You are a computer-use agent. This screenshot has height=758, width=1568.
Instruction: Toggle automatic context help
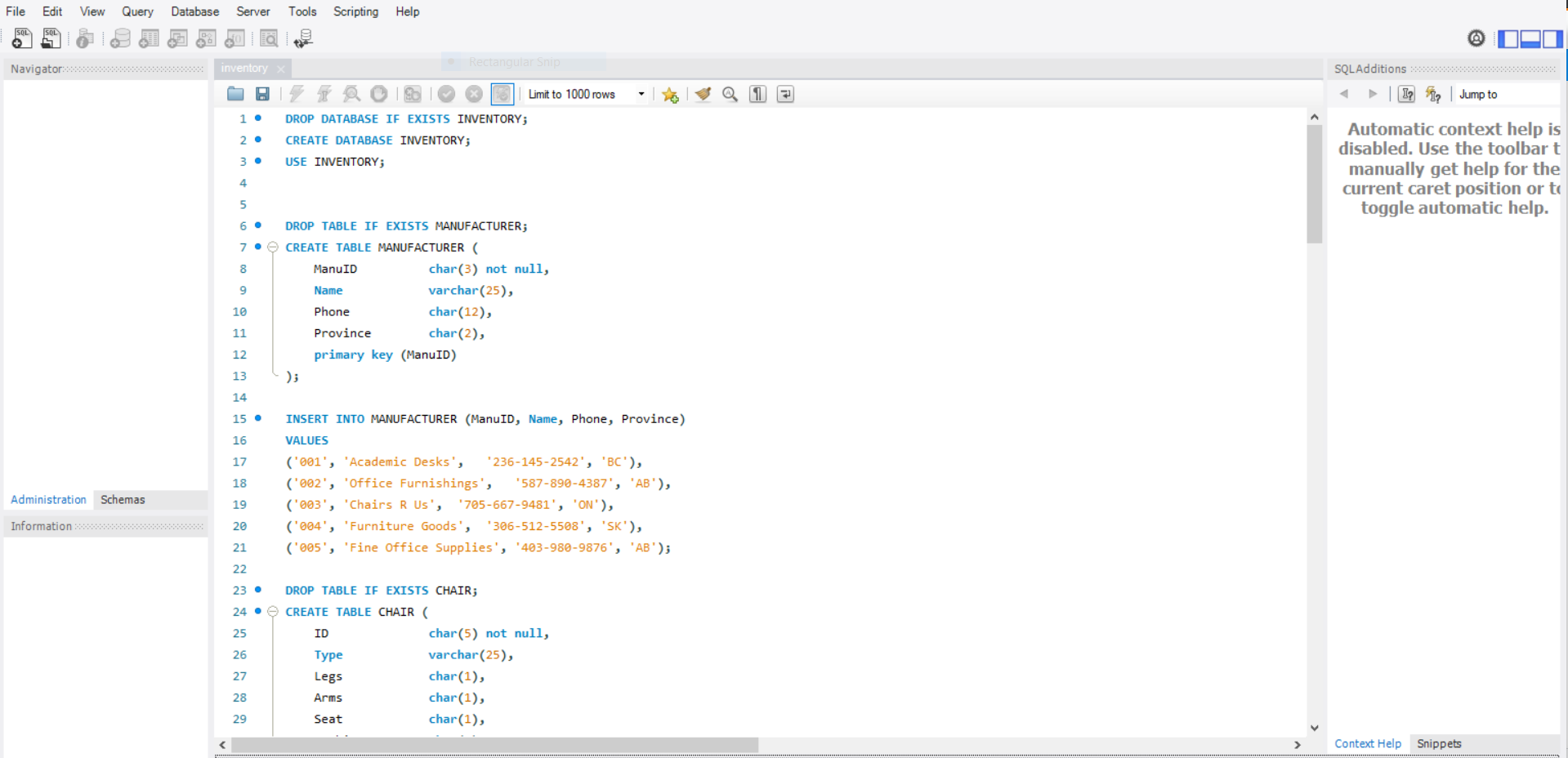[x=1434, y=94]
